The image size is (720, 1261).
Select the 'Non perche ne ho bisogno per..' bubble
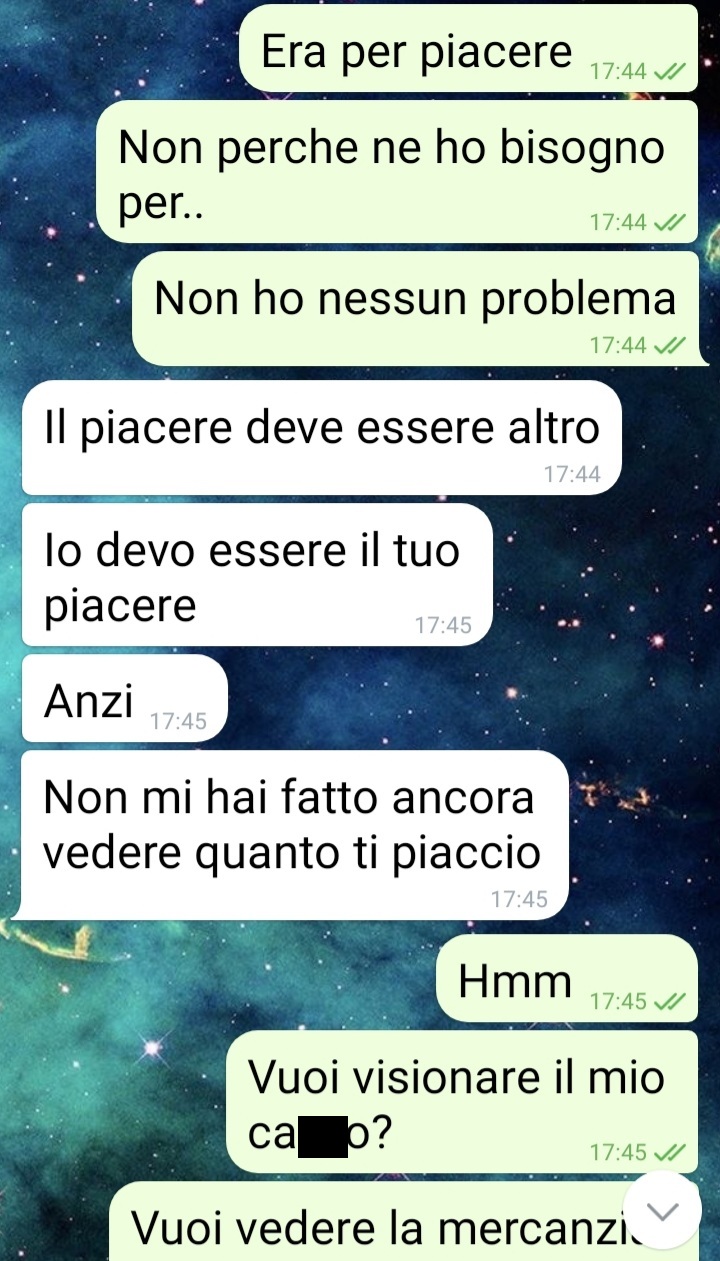tap(397, 171)
